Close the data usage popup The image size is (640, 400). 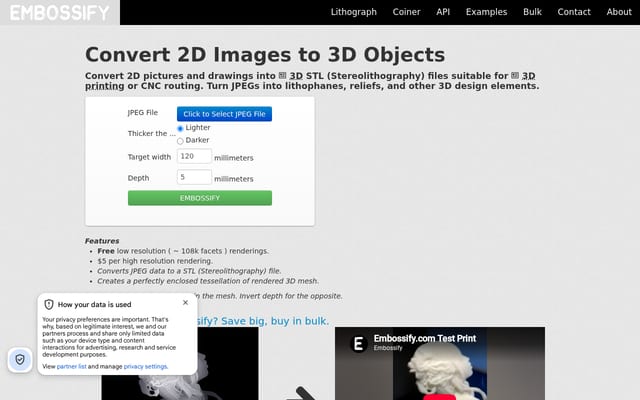[x=185, y=302]
